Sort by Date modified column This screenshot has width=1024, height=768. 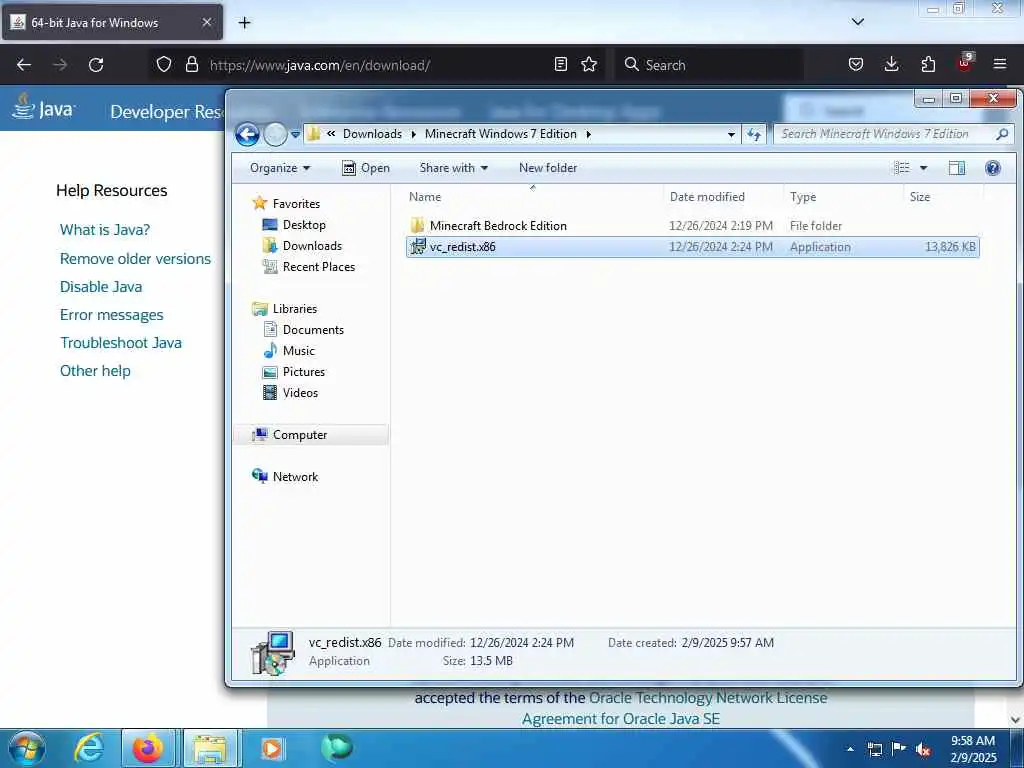tap(724, 197)
